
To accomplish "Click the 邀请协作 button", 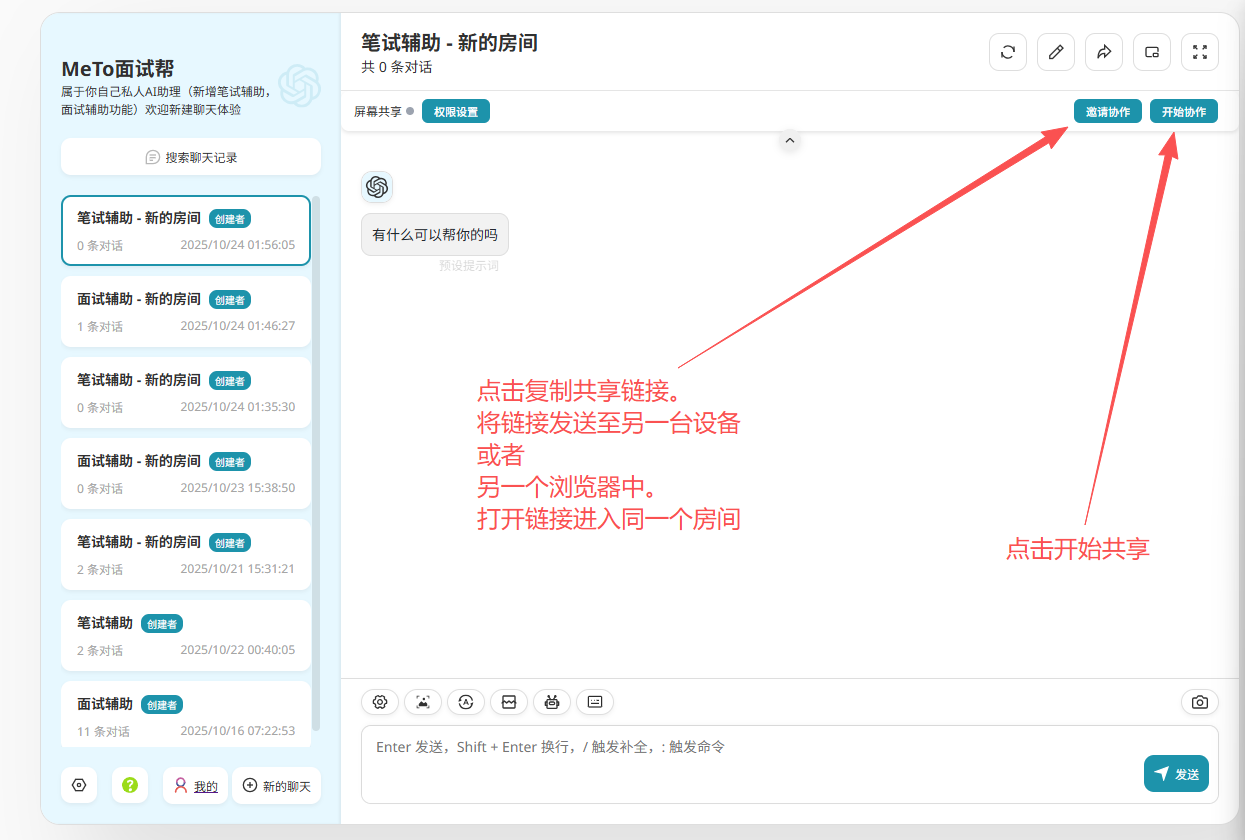I will pyautogui.click(x=1108, y=112).
